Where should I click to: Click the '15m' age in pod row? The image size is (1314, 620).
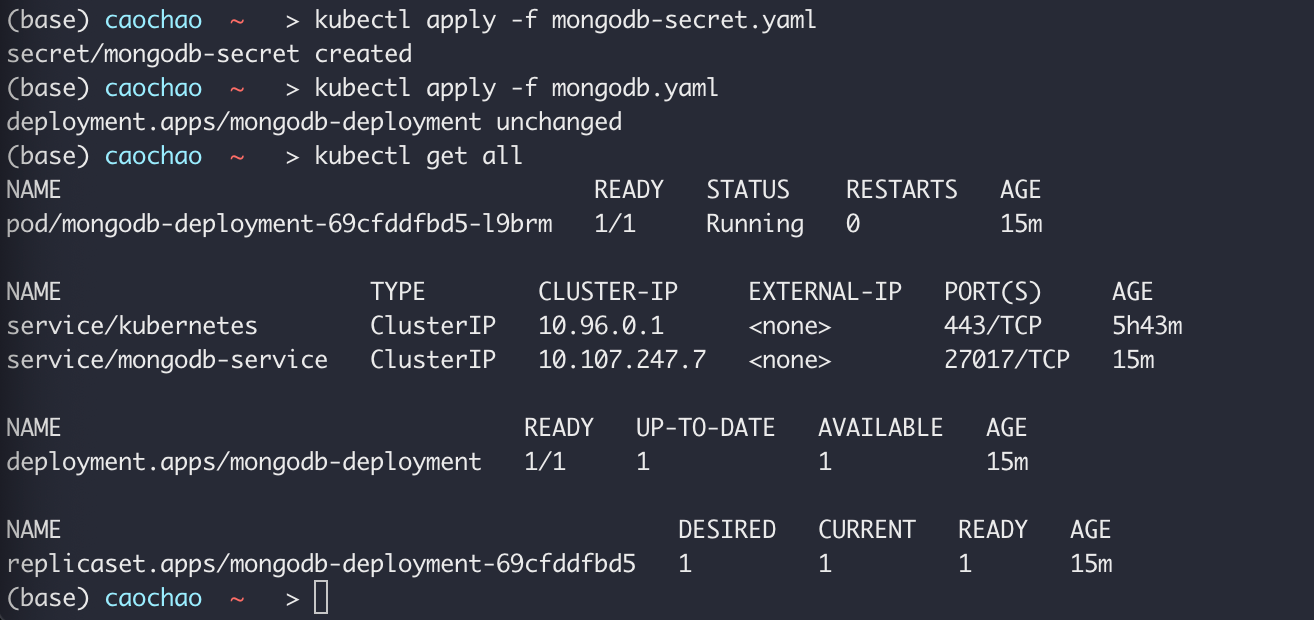[x=1021, y=224]
